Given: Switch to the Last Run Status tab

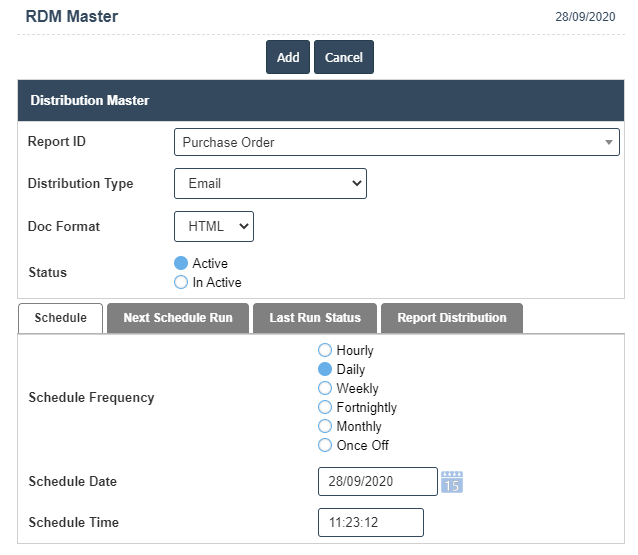Looking at the screenshot, I should click(x=315, y=318).
